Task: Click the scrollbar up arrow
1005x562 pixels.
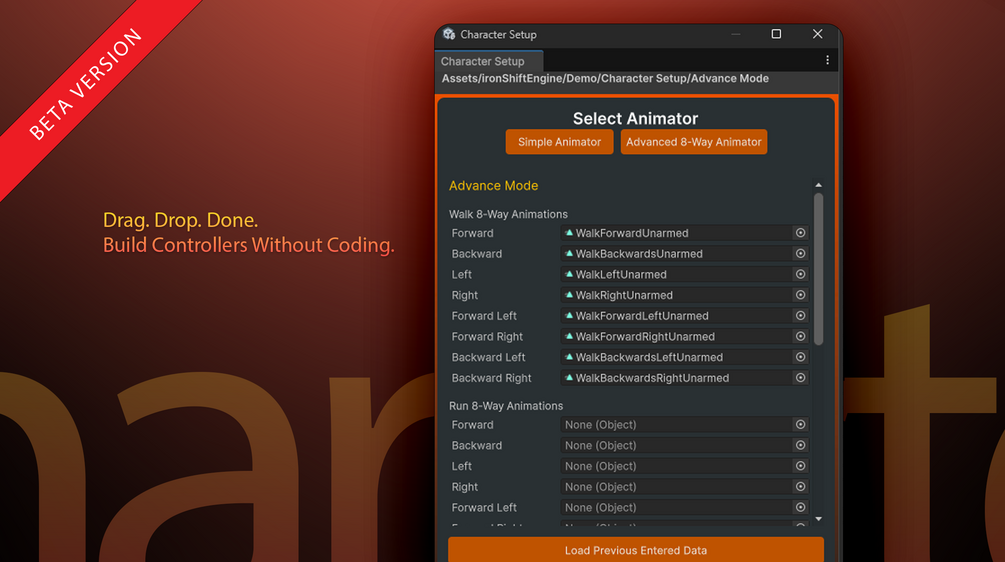Action: point(818,185)
